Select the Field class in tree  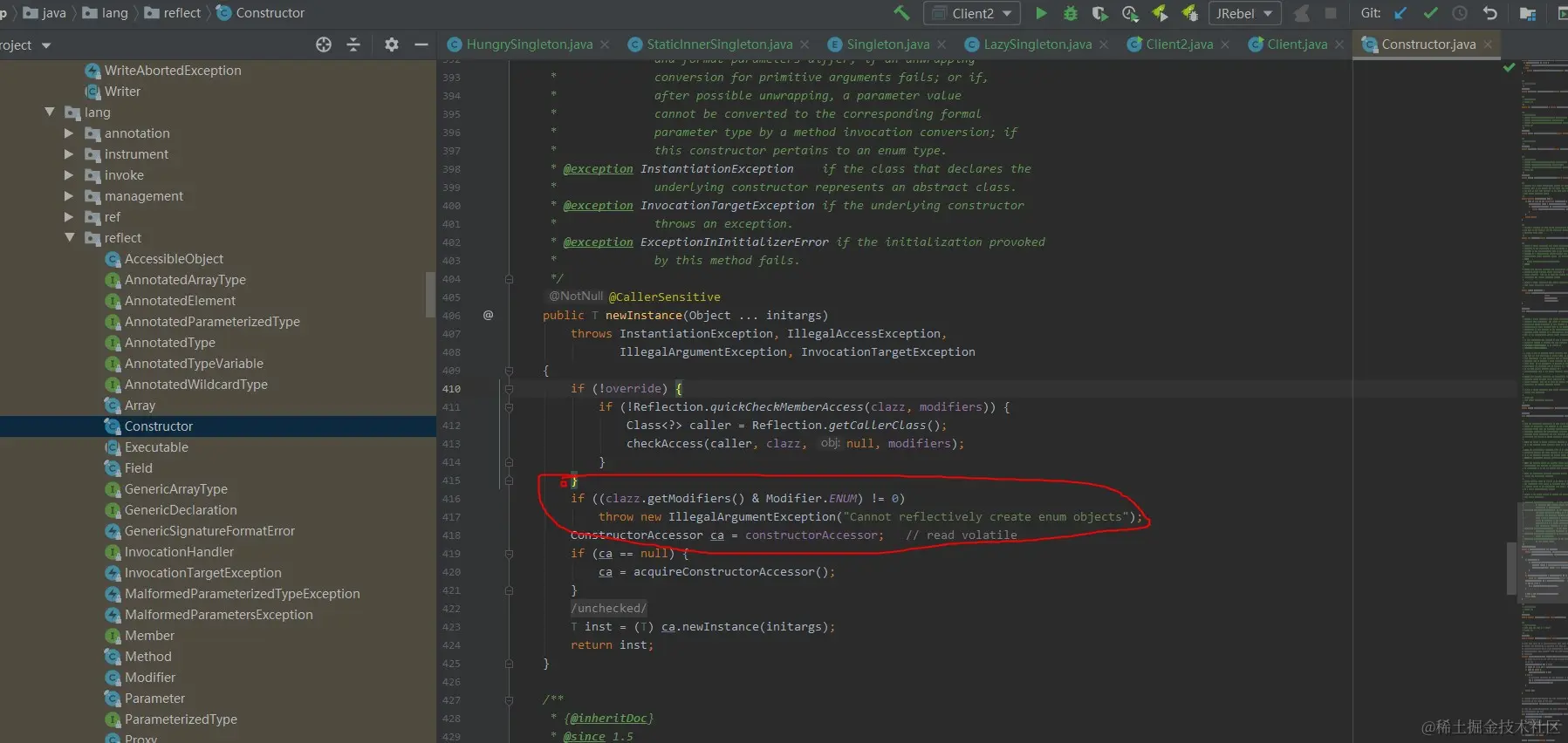(x=138, y=467)
